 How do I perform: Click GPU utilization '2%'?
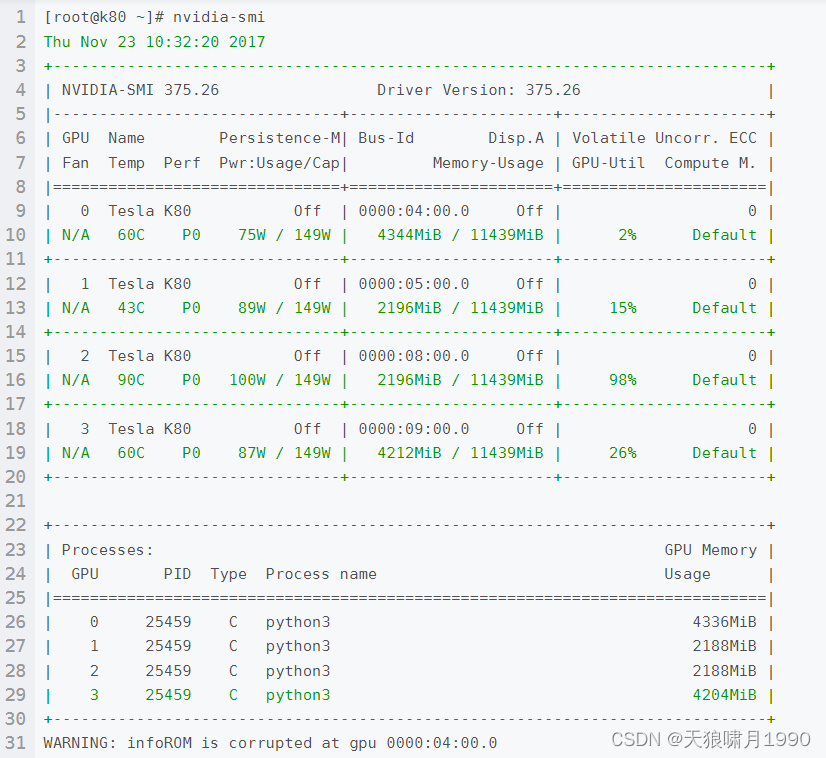[627, 235]
